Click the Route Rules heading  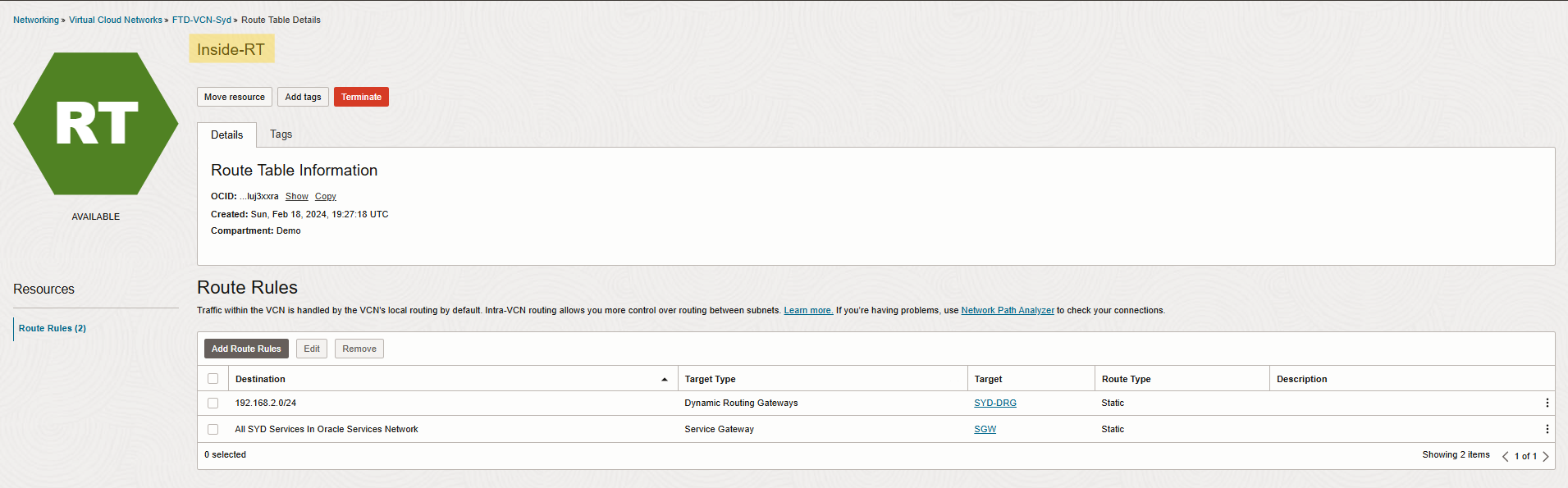point(247,287)
